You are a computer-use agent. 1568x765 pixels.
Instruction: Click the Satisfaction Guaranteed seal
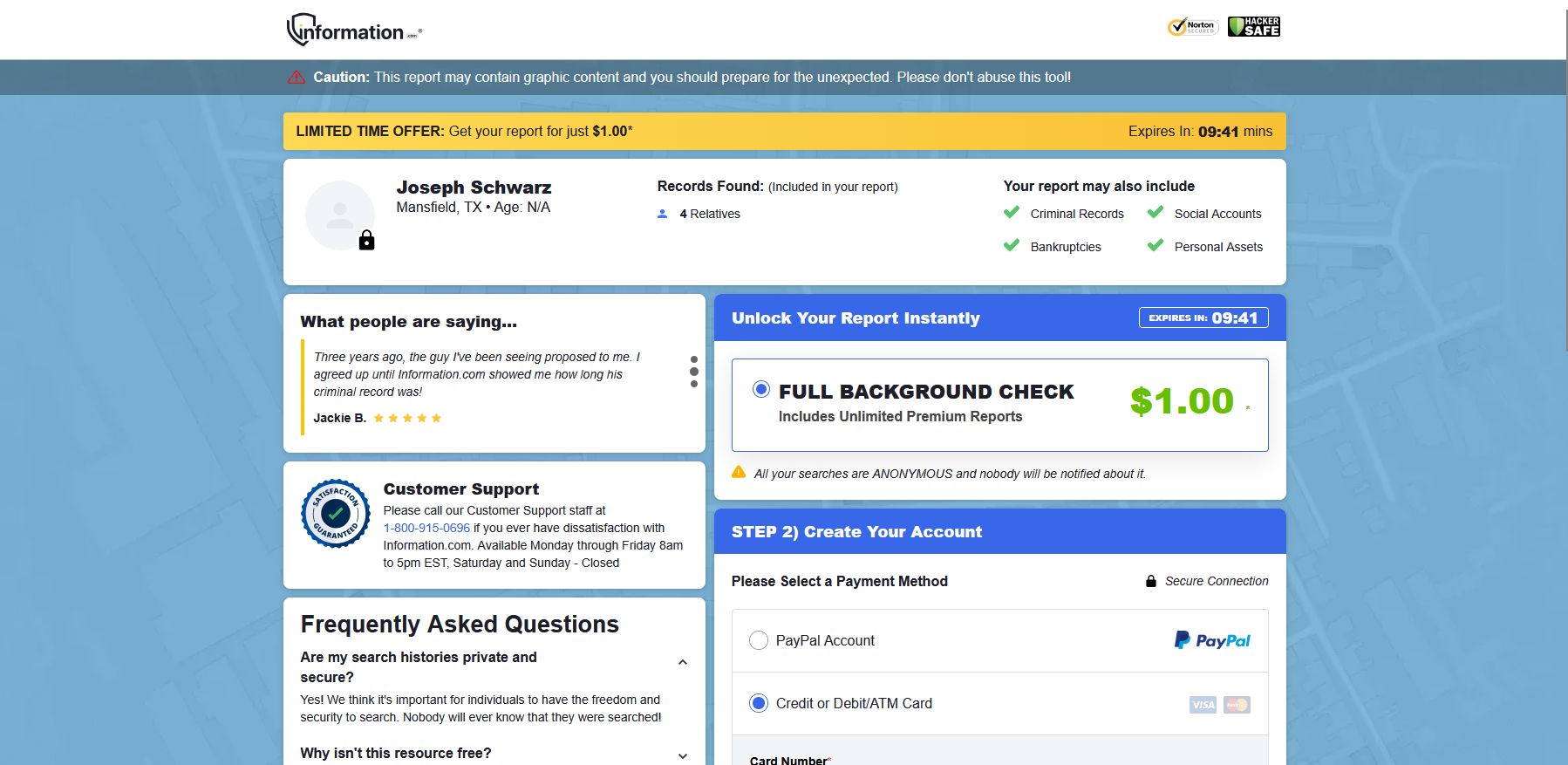[x=336, y=514]
